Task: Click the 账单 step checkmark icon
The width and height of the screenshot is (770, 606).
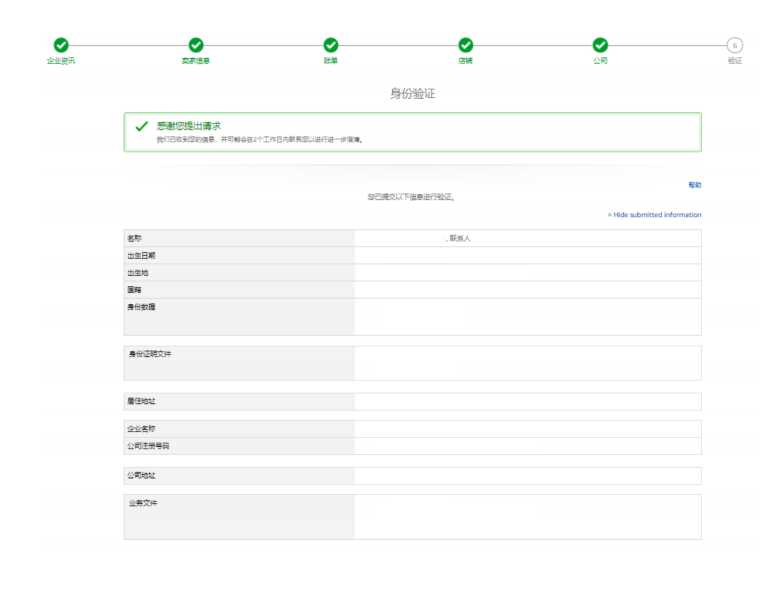Action: point(330,45)
